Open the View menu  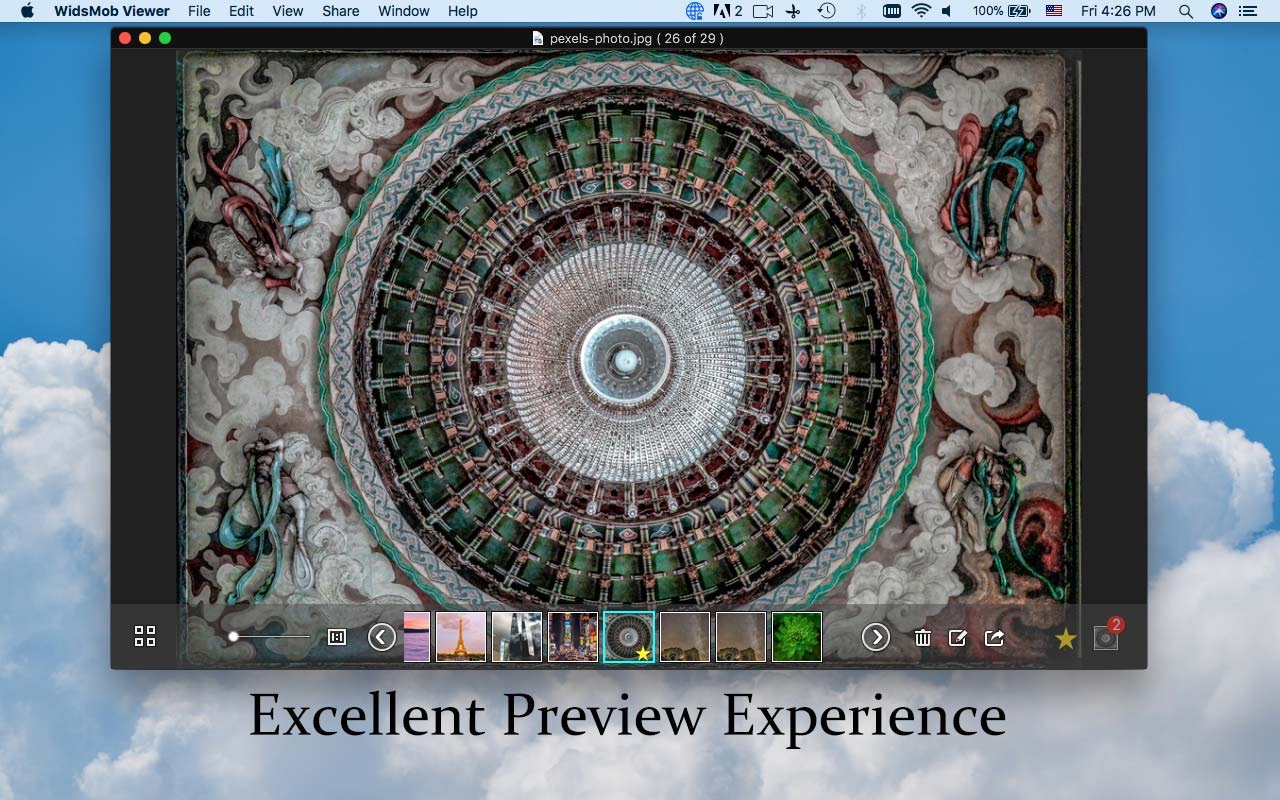tap(287, 11)
